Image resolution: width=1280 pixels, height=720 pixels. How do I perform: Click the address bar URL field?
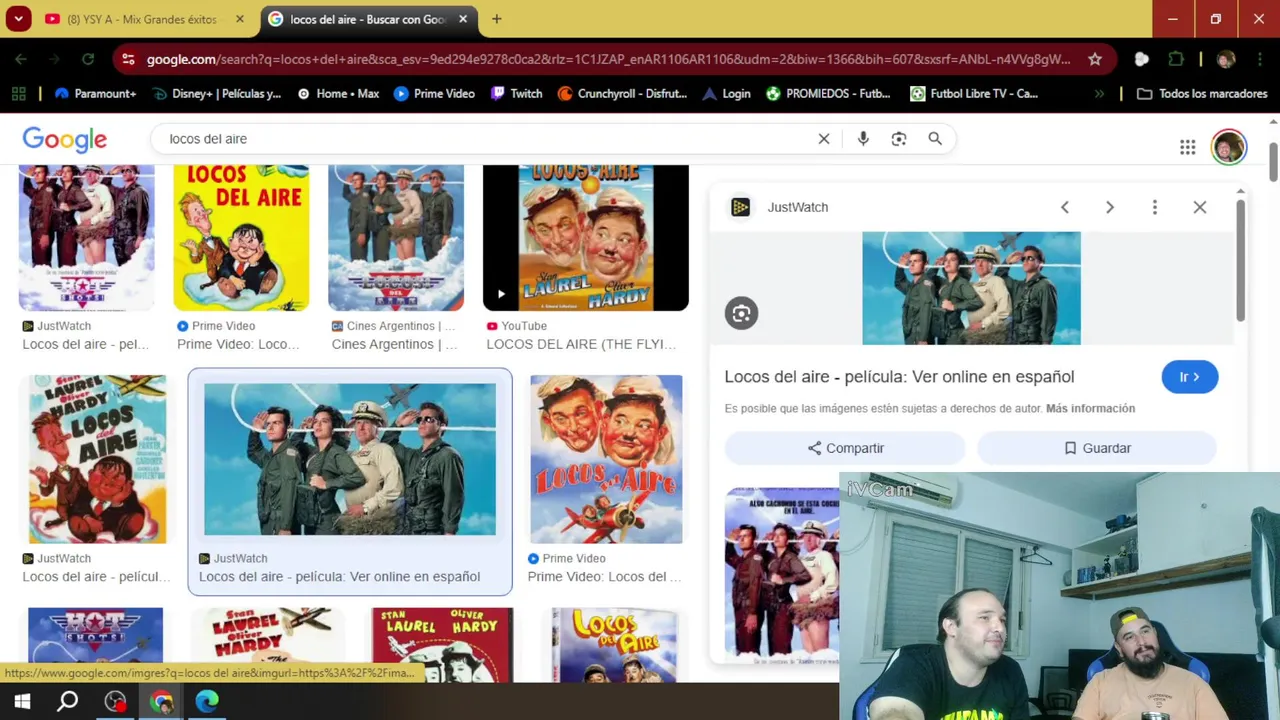tap(608, 59)
